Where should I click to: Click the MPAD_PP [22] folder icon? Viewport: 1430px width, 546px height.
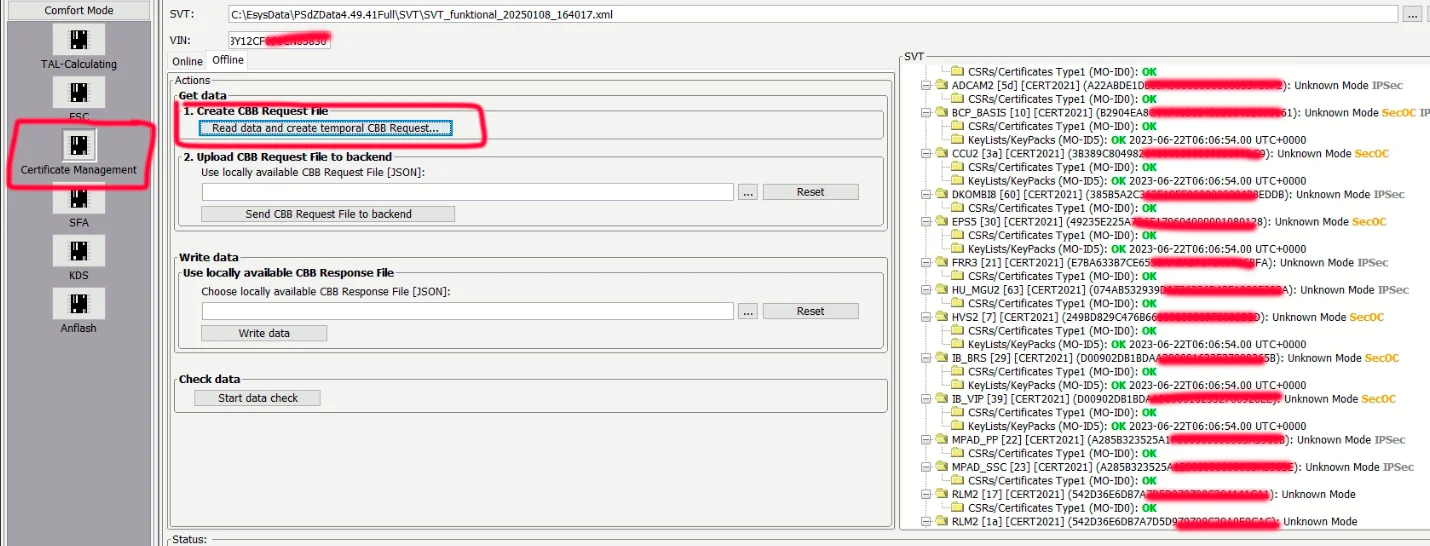pos(941,440)
